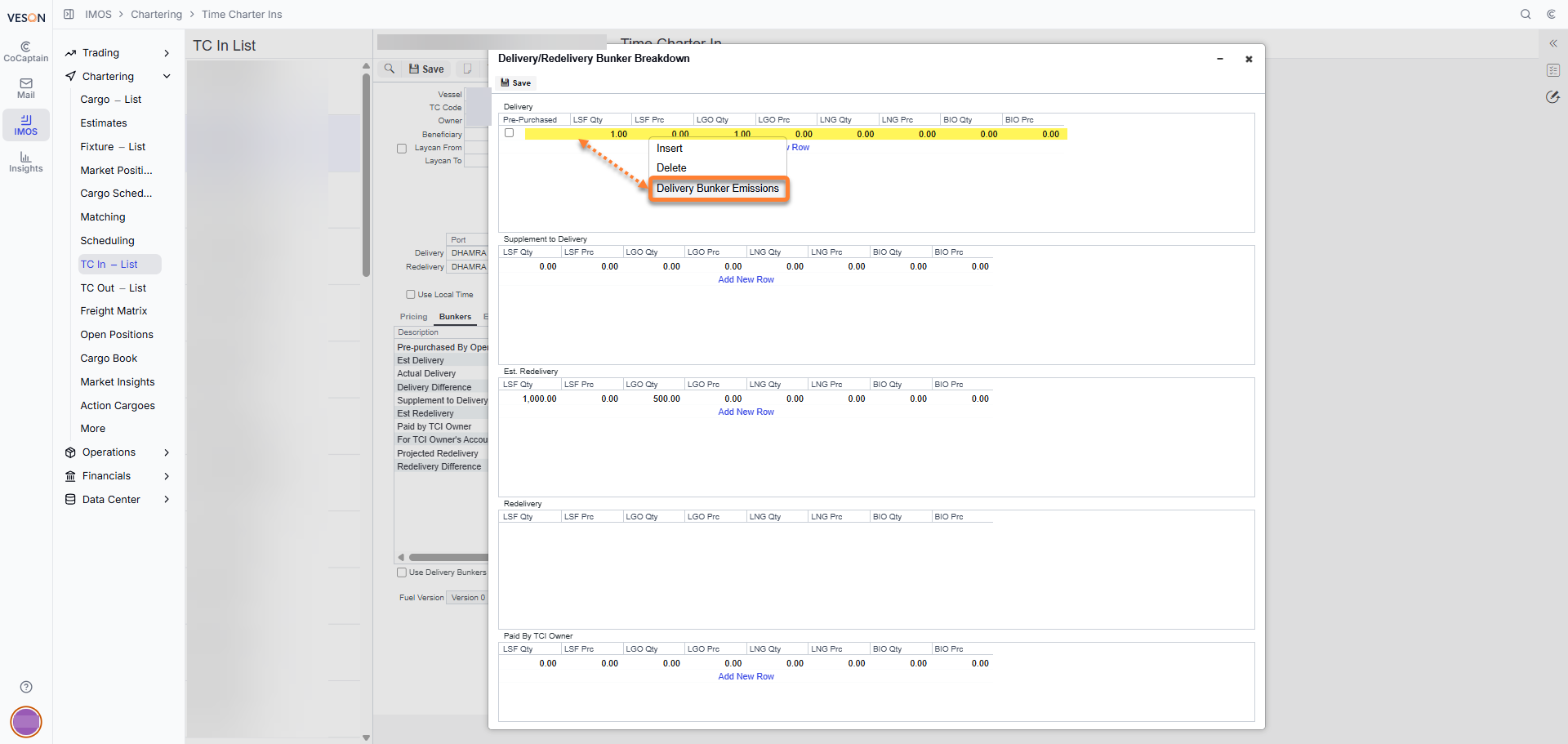Viewport: 1568px width, 744px height.
Task: Open the user avatar at bottom left
Action: tap(26, 722)
